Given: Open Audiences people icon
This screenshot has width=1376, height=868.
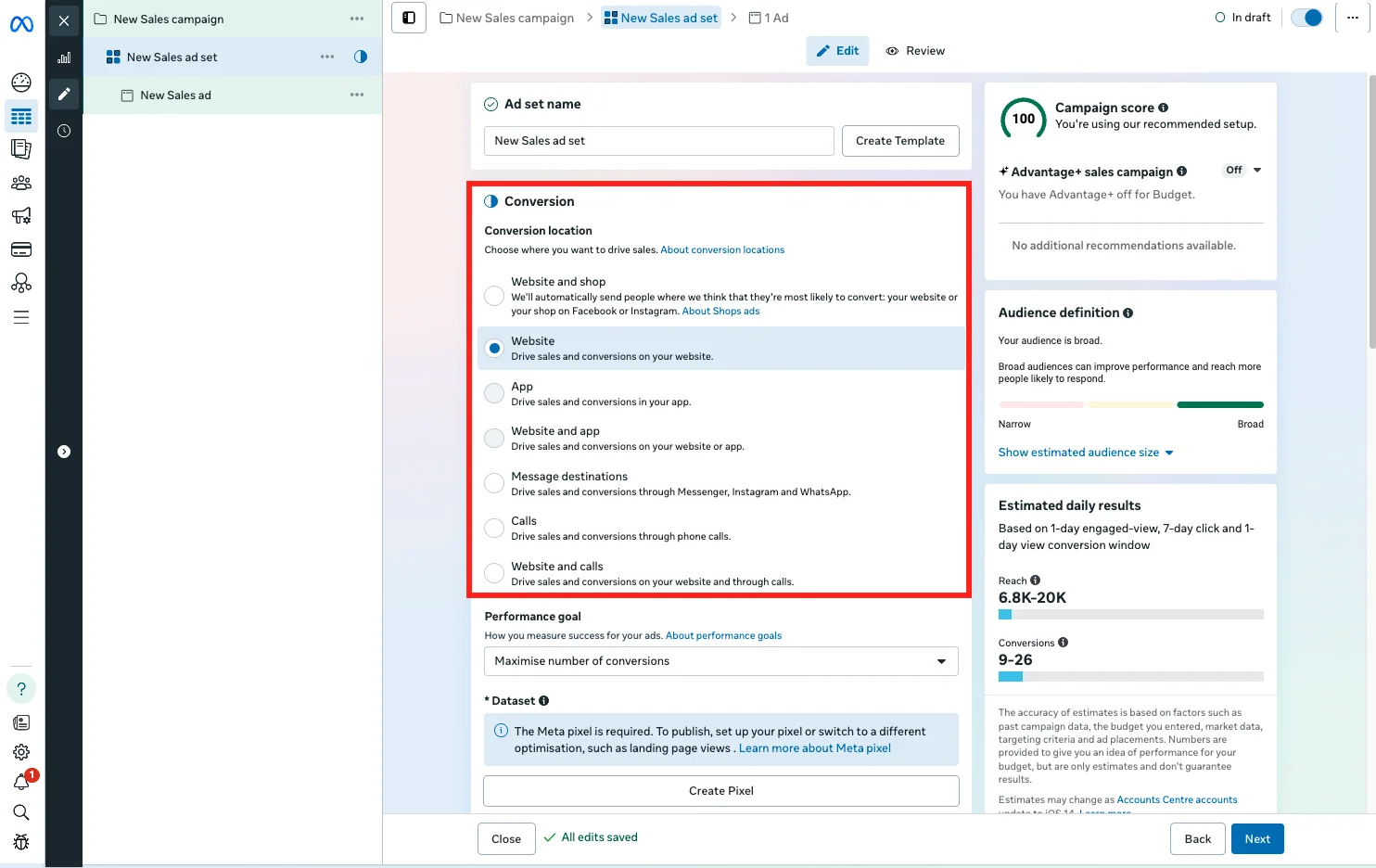Looking at the screenshot, I should pos(21,183).
